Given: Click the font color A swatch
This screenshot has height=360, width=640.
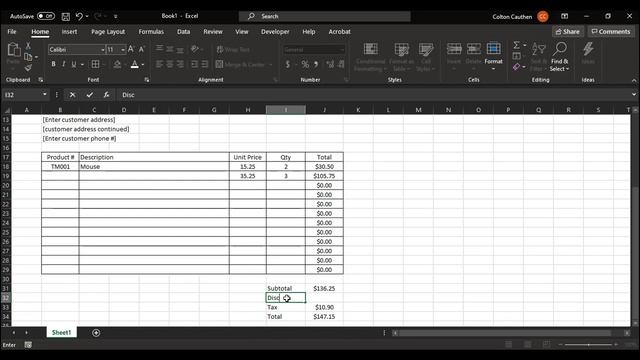Looking at the screenshot, I should click(x=135, y=64).
